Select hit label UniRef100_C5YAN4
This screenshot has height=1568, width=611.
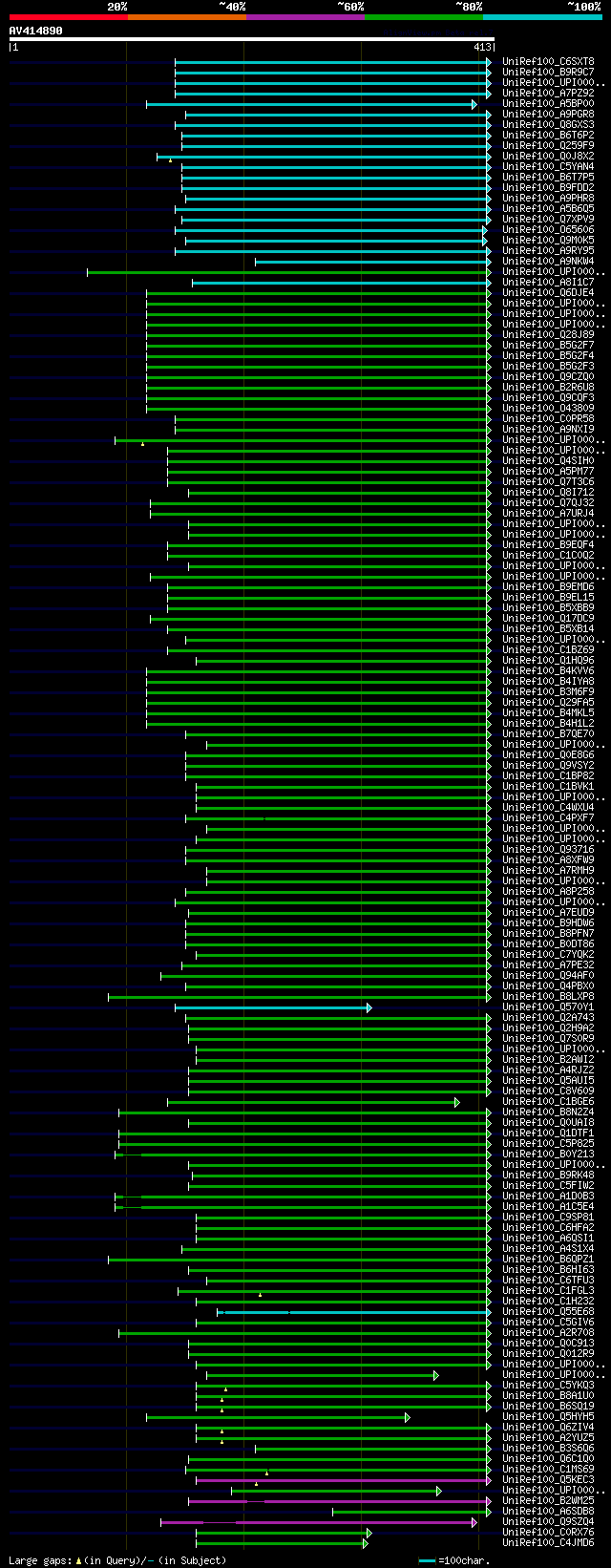[x=548, y=167]
